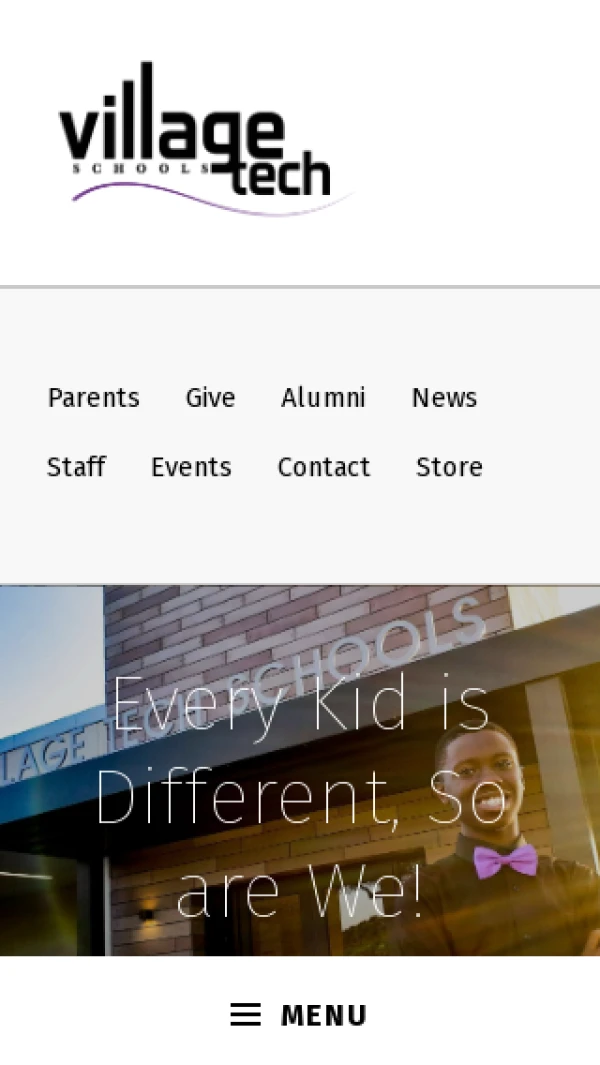Select the Alumni nav item

(323, 398)
